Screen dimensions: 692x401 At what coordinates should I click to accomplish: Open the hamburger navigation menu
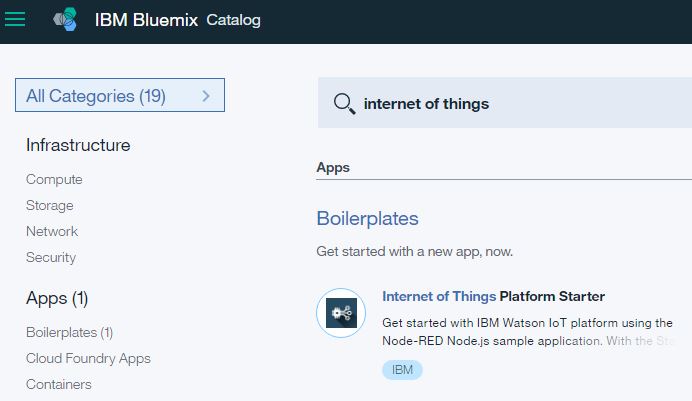(x=15, y=19)
